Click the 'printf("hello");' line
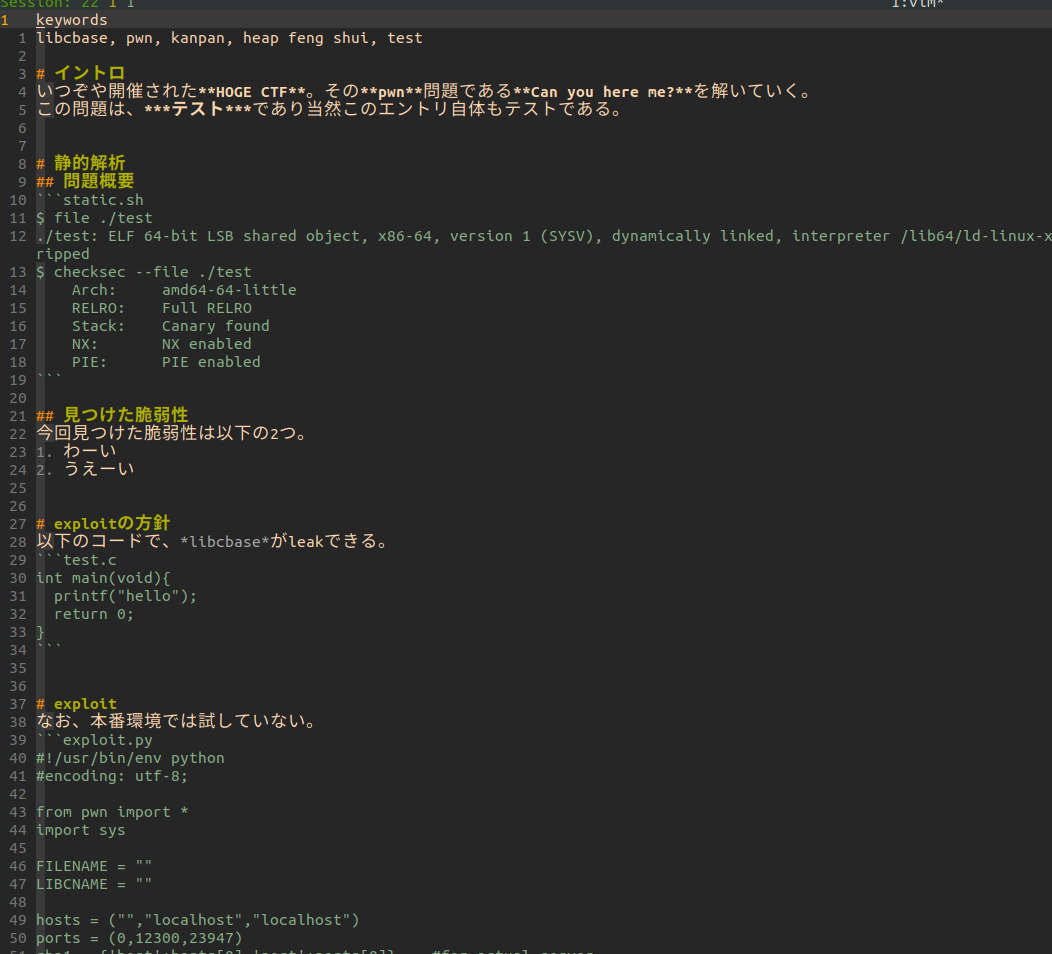1052x954 pixels. [x=125, y=596]
